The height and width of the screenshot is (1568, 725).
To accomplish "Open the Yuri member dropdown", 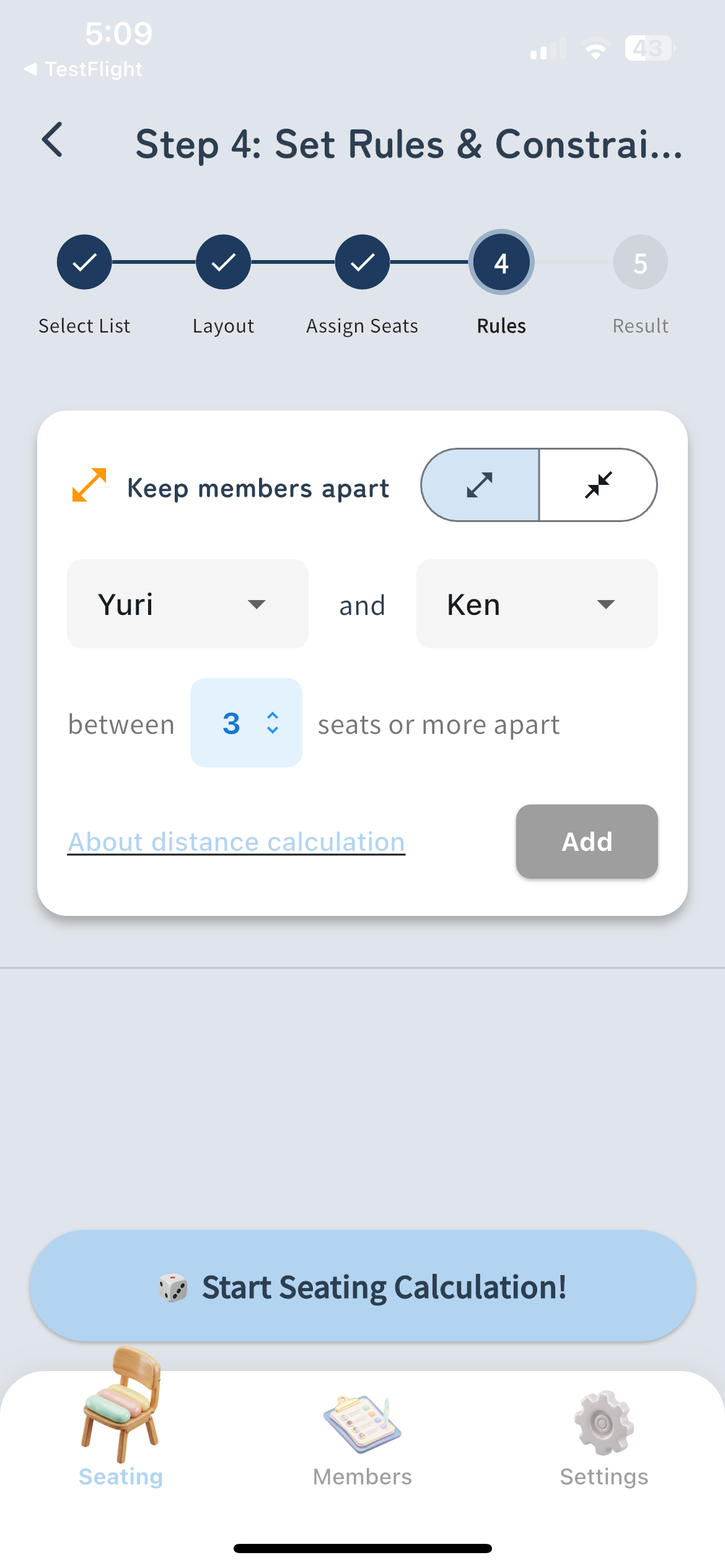I will (x=187, y=604).
